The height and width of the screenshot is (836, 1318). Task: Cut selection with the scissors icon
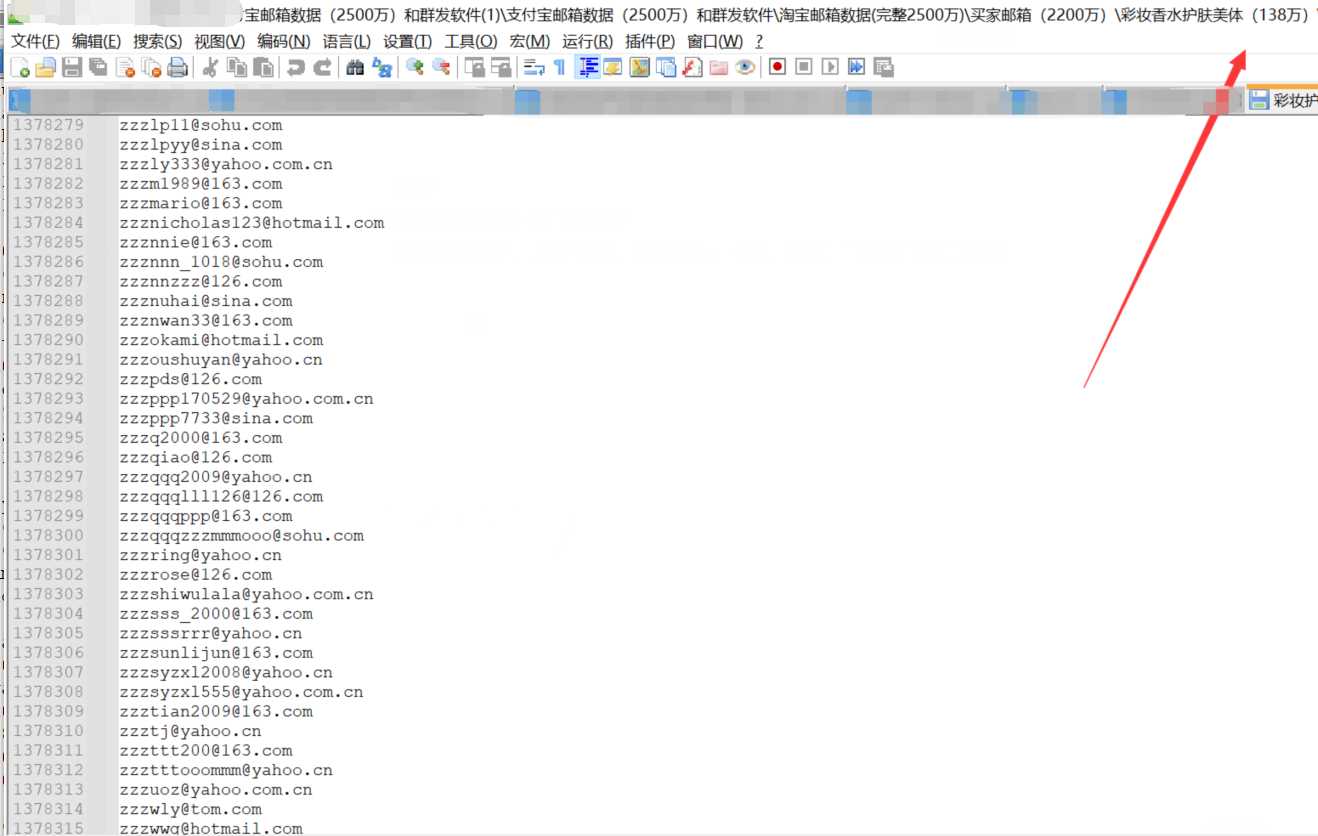210,67
